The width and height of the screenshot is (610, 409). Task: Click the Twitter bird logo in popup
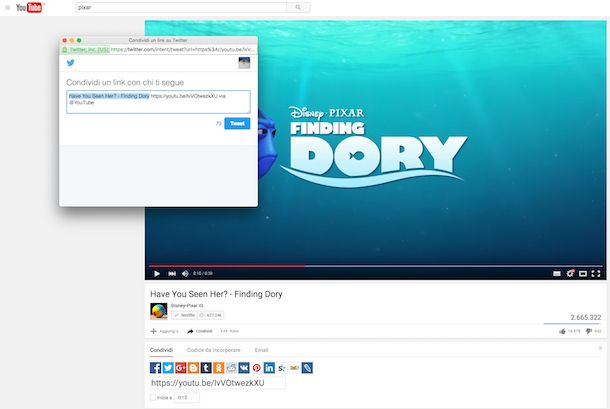[x=70, y=63]
